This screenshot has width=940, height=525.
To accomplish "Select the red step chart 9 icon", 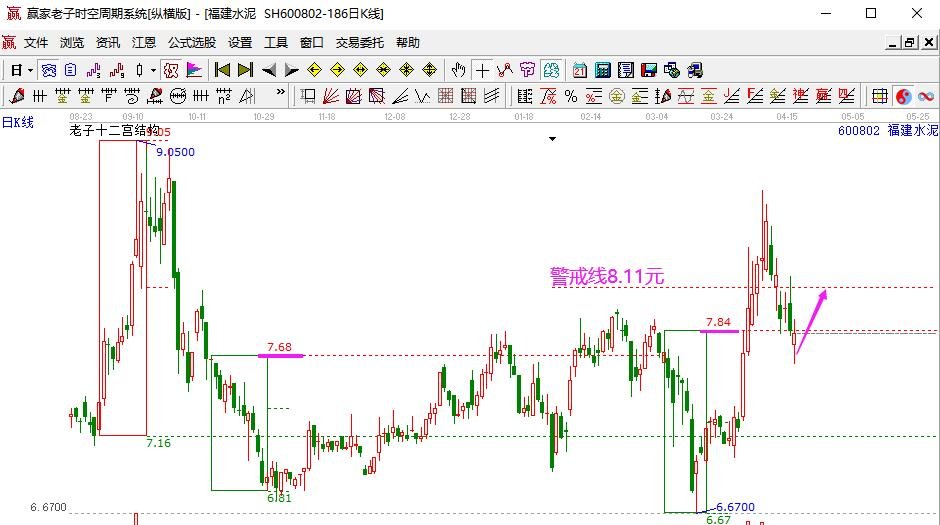I will [117, 70].
